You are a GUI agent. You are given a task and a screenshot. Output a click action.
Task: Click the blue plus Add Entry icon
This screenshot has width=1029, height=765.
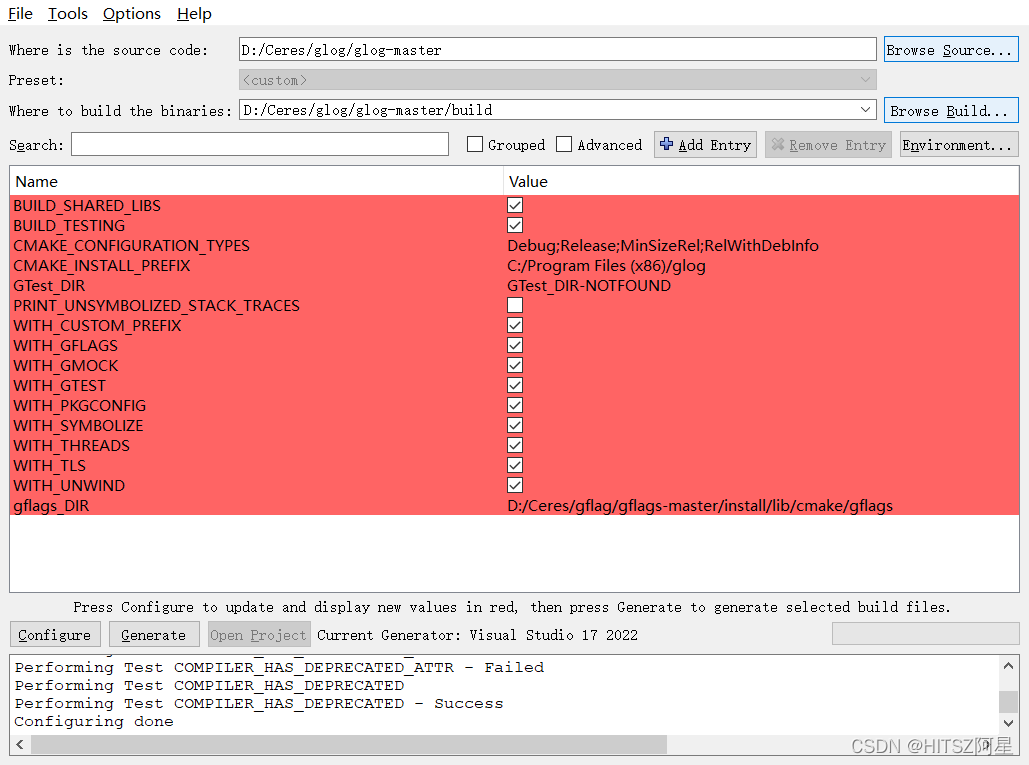click(x=666, y=144)
